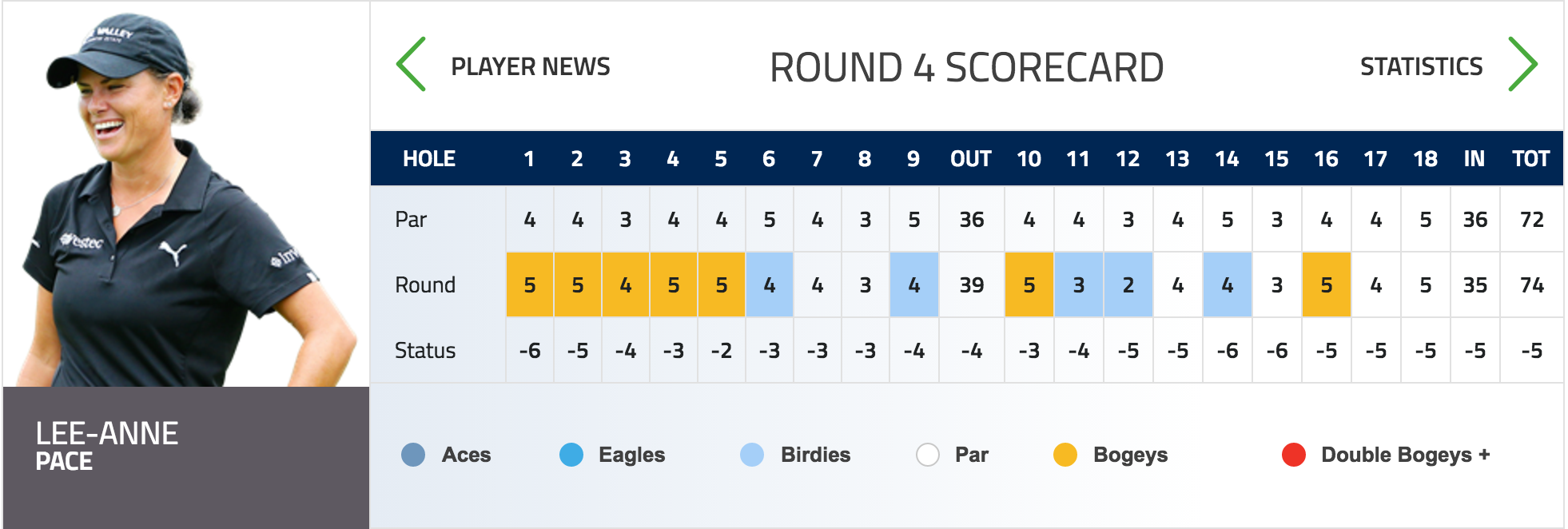Image resolution: width=1568 pixels, height=529 pixels.
Task: Click the red Double Bogeys legend dot
Action: tap(1294, 455)
